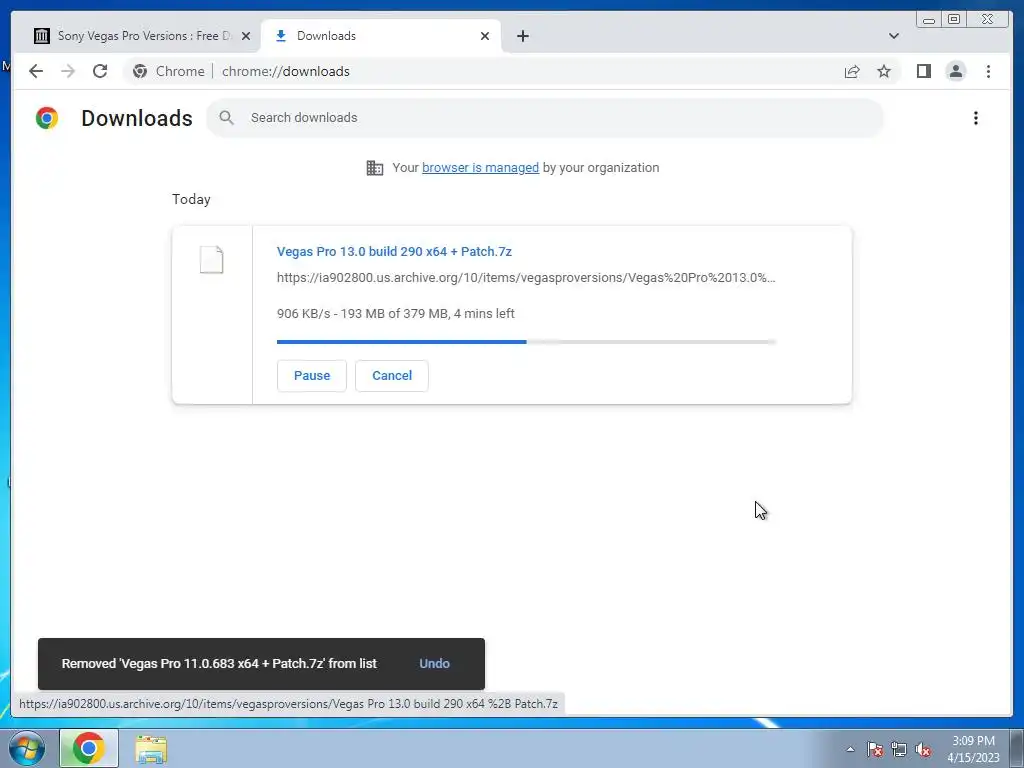Screen dimensions: 1024x768
Task: Click the network status tray icon
Action: coord(899,749)
